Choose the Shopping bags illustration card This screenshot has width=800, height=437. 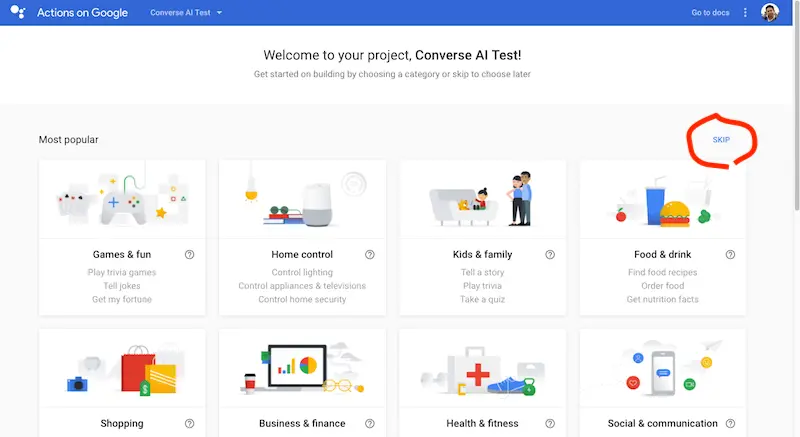pyautogui.click(x=122, y=368)
